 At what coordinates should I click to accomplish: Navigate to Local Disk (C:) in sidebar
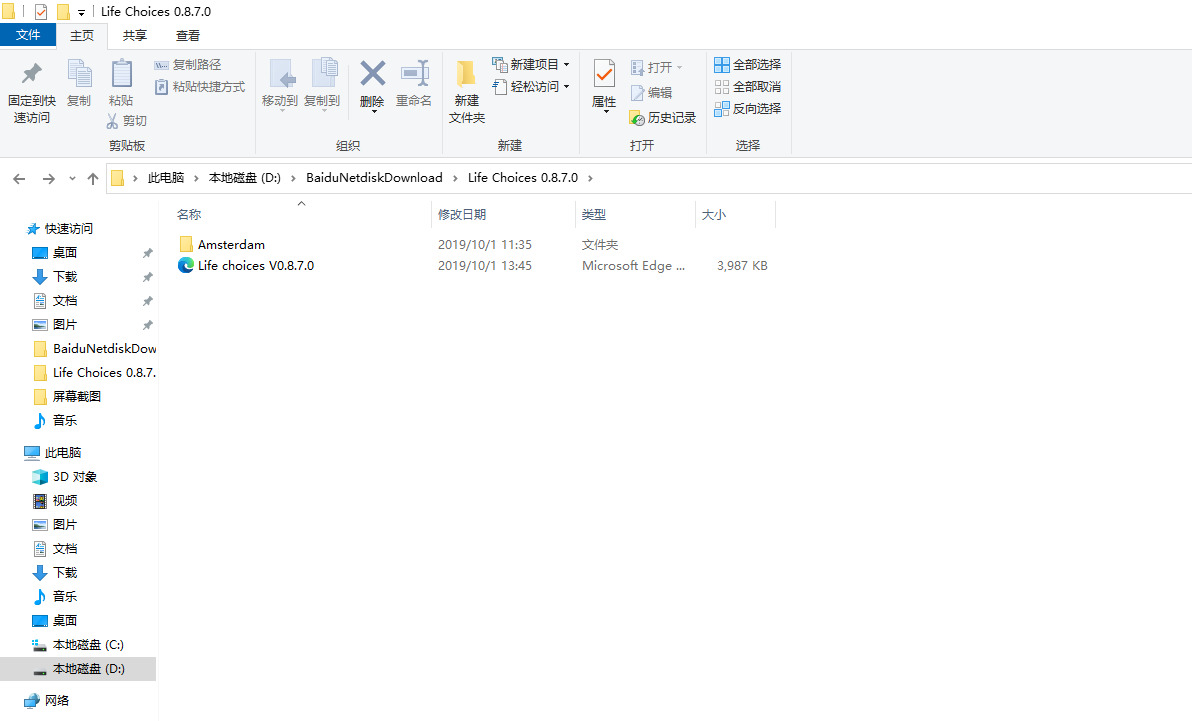click(88, 645)
